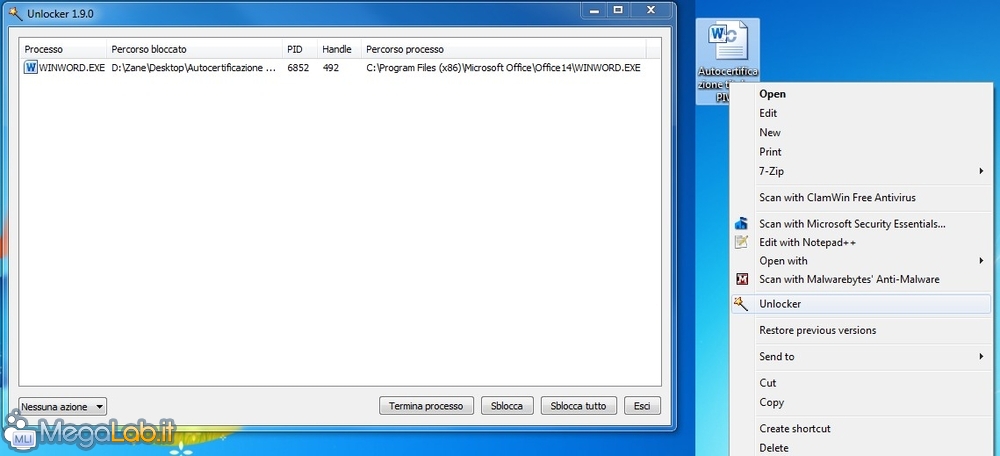1000x456 pixels.
Task: Click the Notepad++ icon in context menu
Action: (x=741, y=242)
